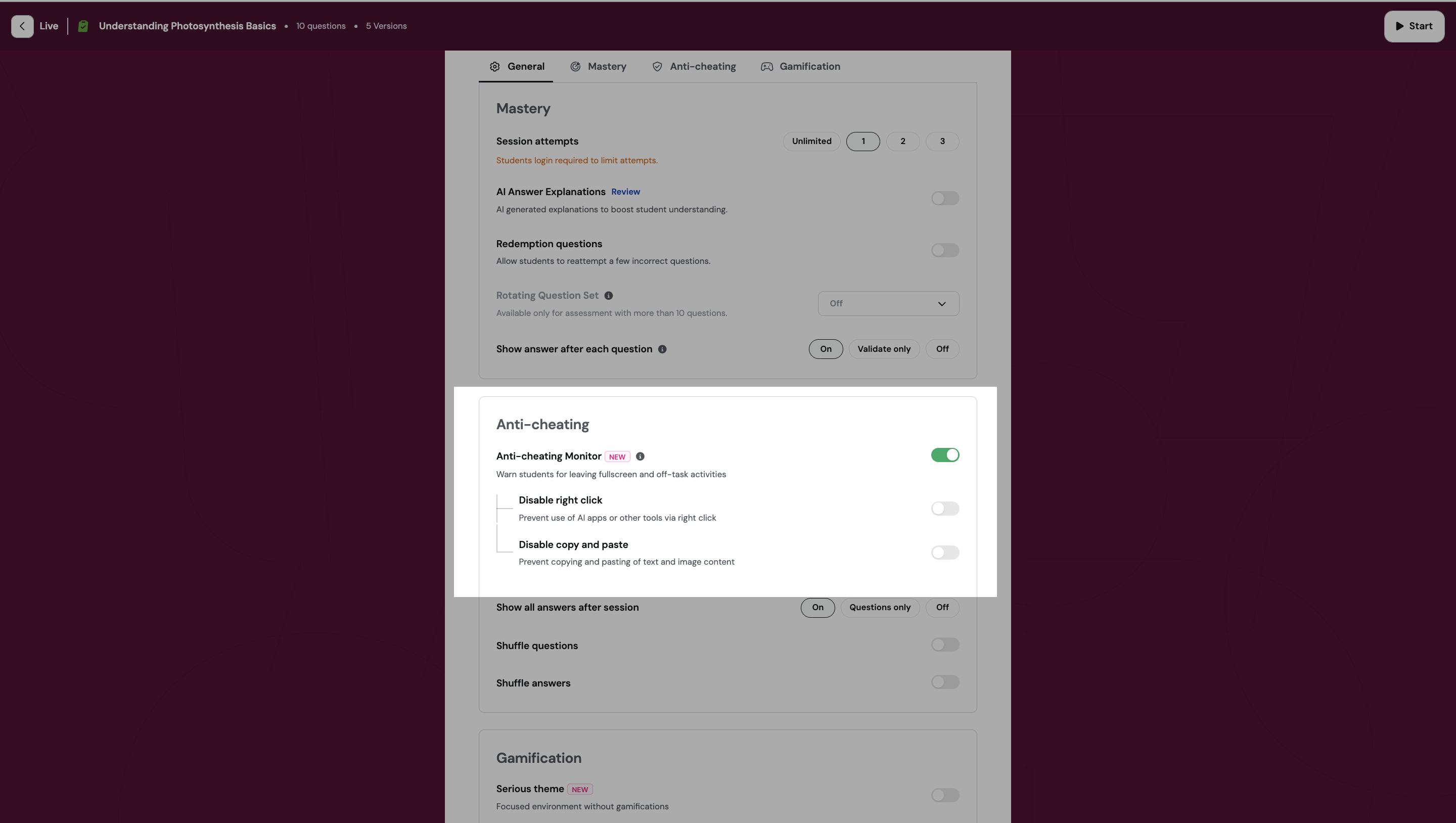
Task: Click the back arrow button
Action: [x=22, y=26]
